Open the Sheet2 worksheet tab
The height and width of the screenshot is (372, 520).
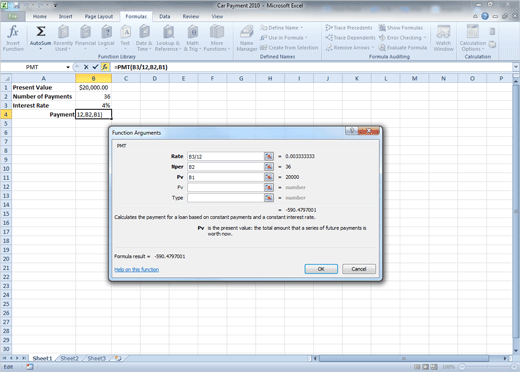tap(69, 358)
